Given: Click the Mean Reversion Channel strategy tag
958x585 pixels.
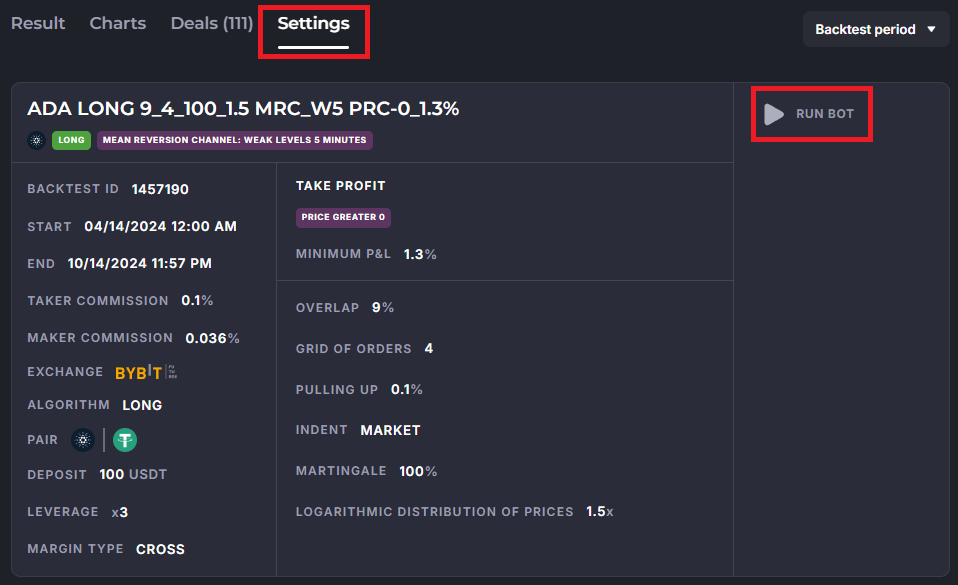Looking at the screenshot, I should click(x=235, y=140).
